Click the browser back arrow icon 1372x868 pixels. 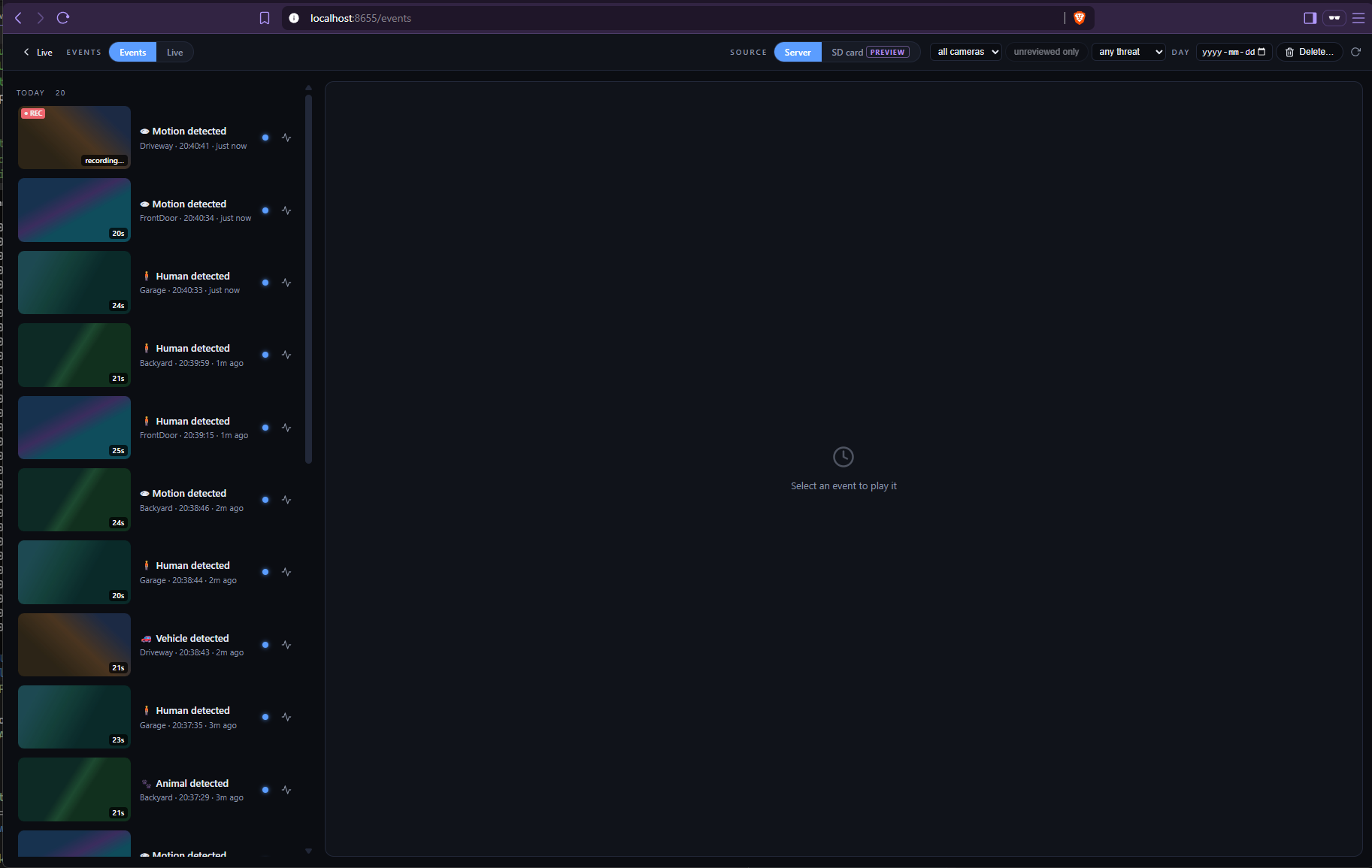19,18
